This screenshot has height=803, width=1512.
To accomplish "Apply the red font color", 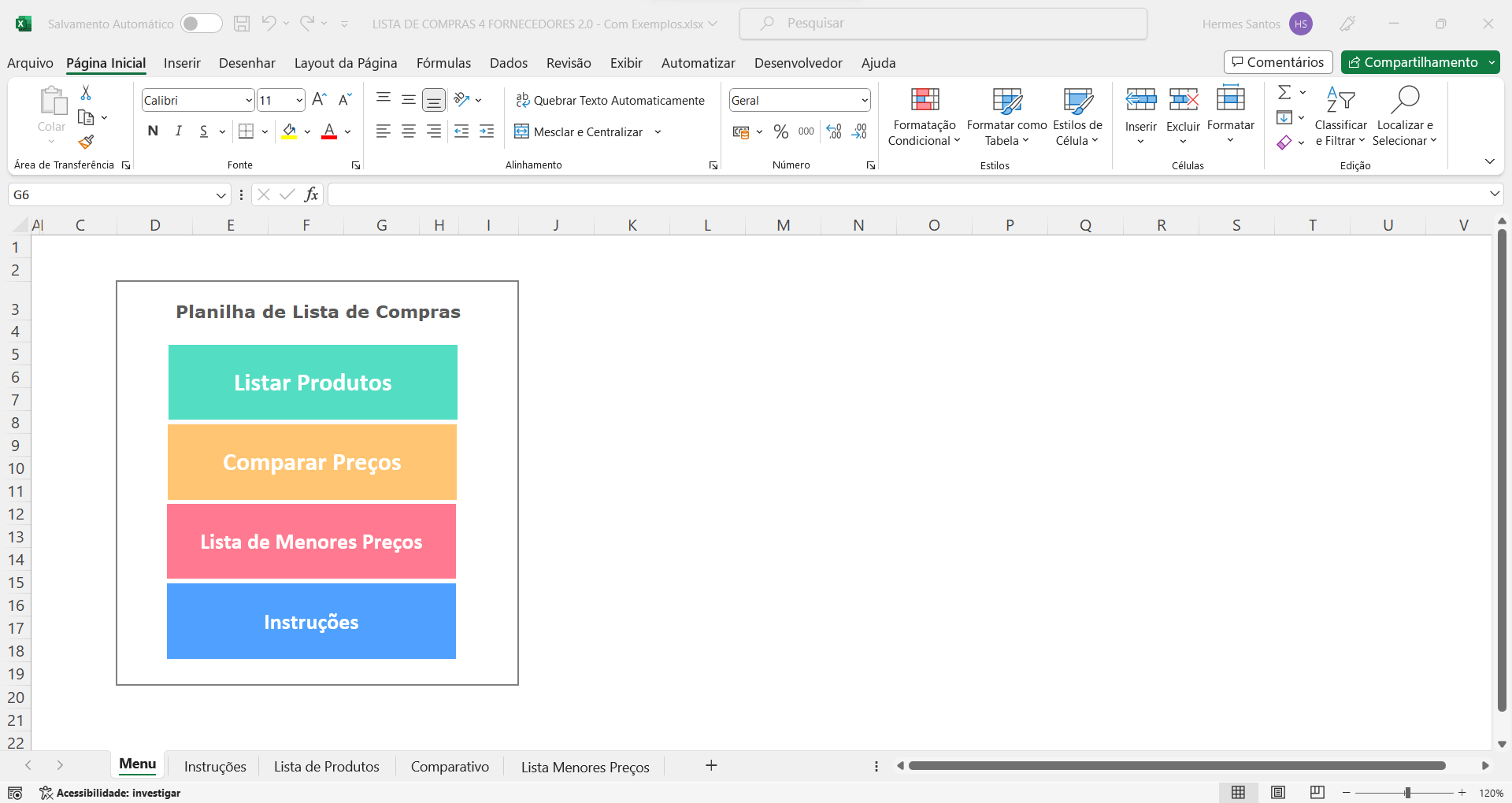I will click(329, 131).
